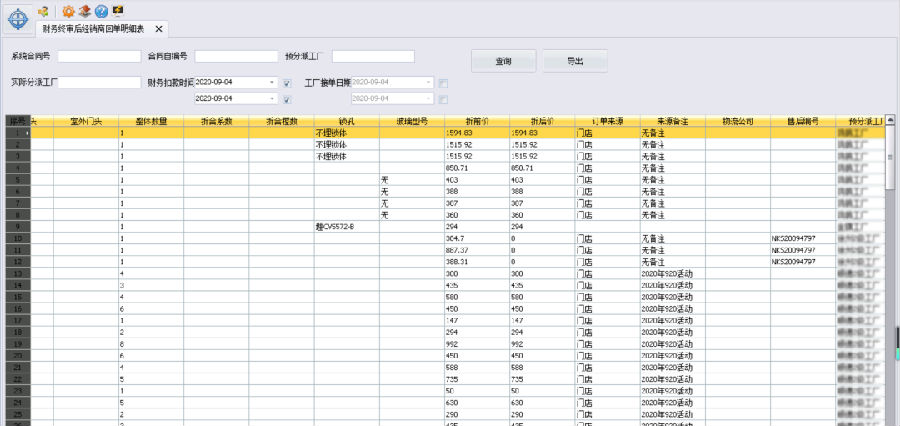
Task: Select the 304.7 cell in 折前价 column
Action: [x=476, y=238]
